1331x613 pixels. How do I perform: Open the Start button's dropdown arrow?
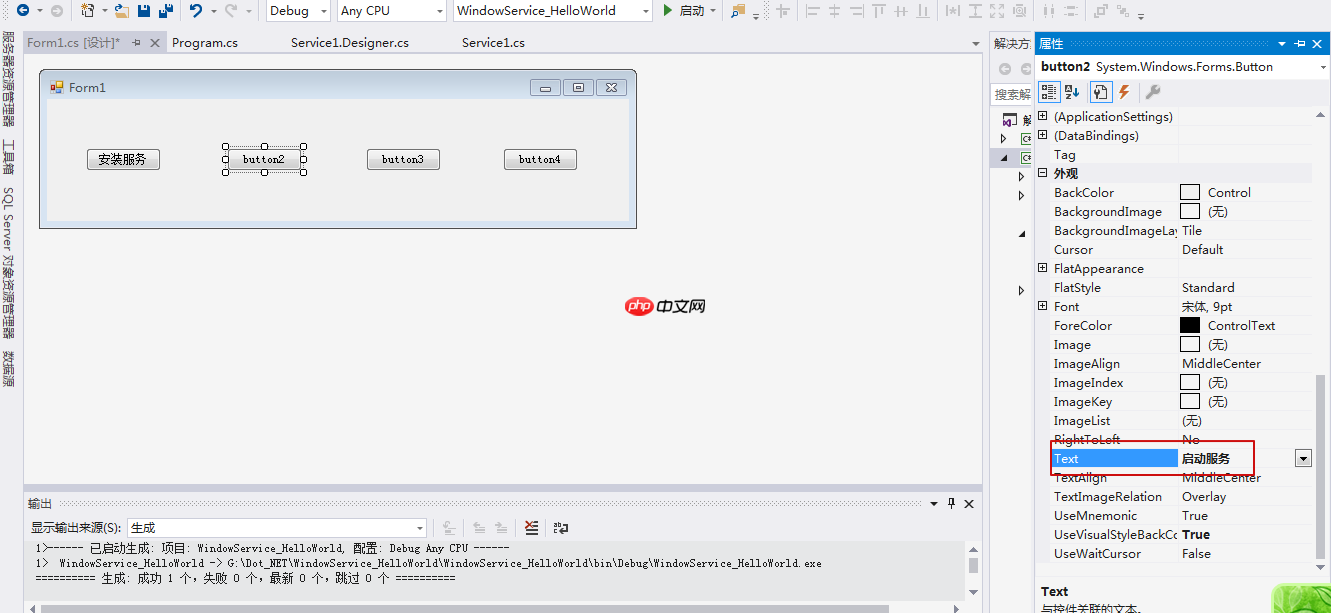[x=713, y=11]
